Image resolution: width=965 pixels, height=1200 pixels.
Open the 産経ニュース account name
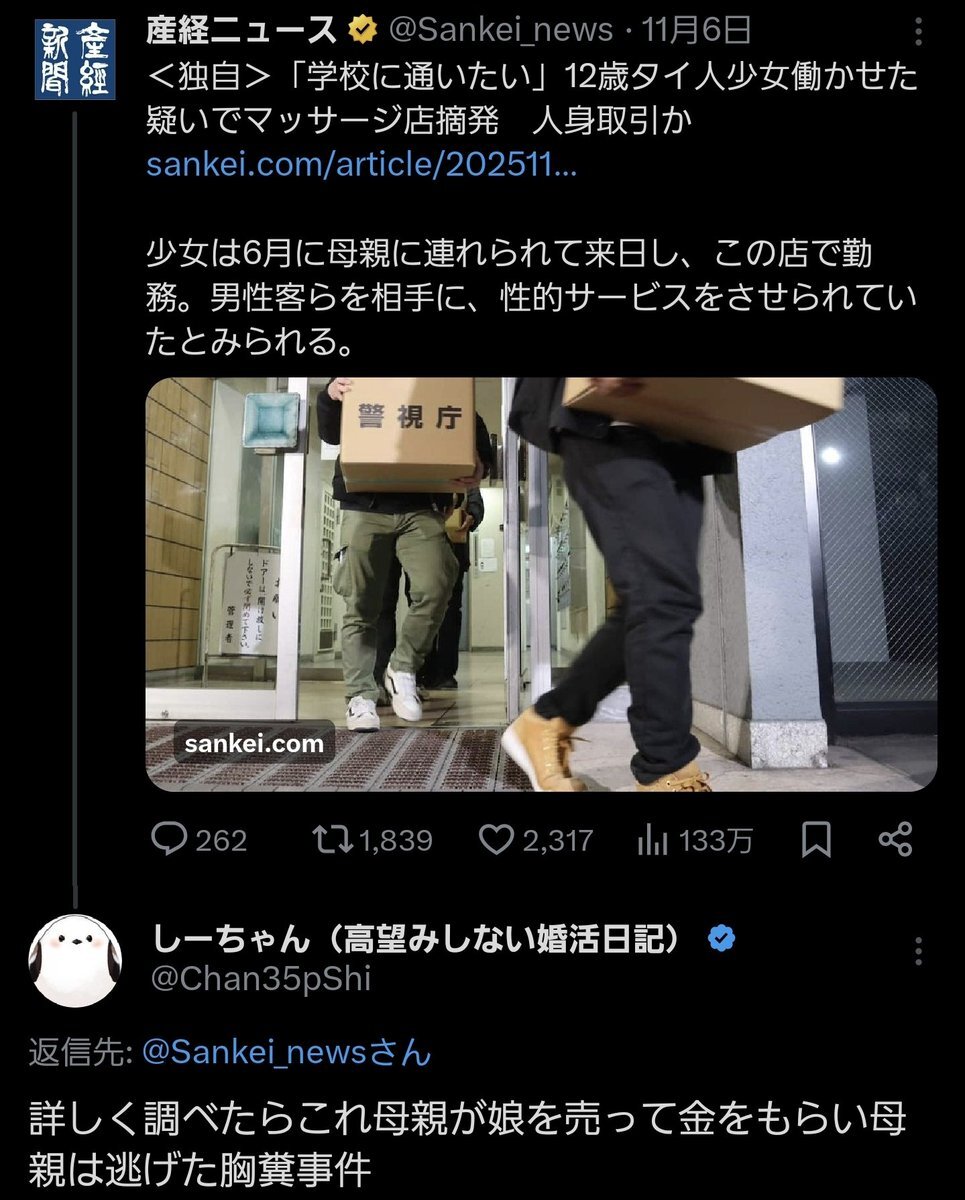(241, 31)
